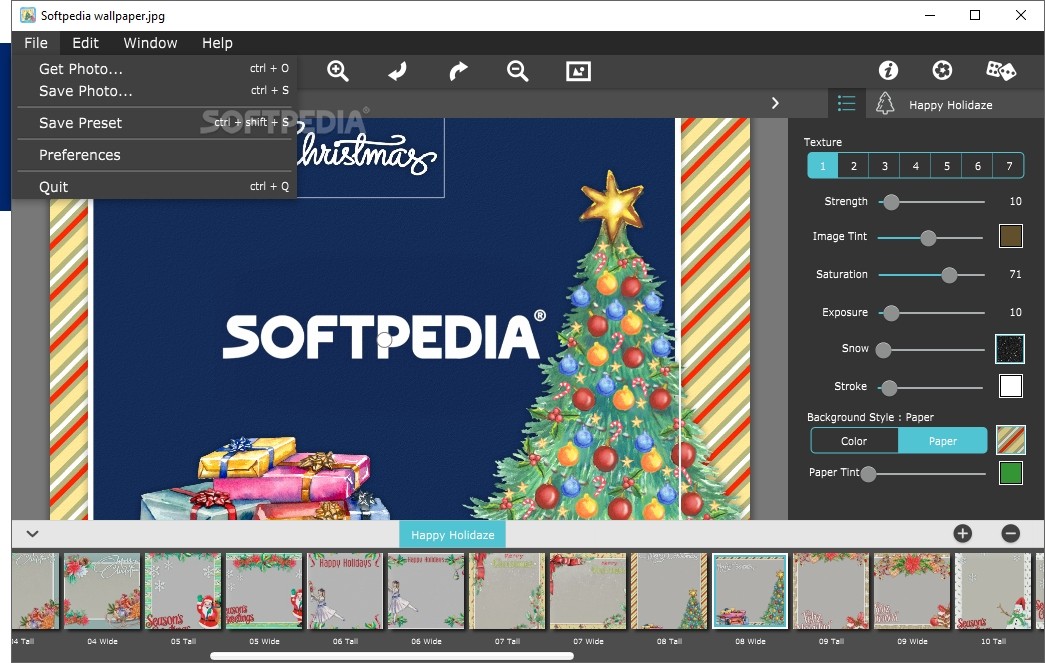This screenshot has height=663, width=1045.
Task: Click the undo arrow icon
Action: [398, 71]
